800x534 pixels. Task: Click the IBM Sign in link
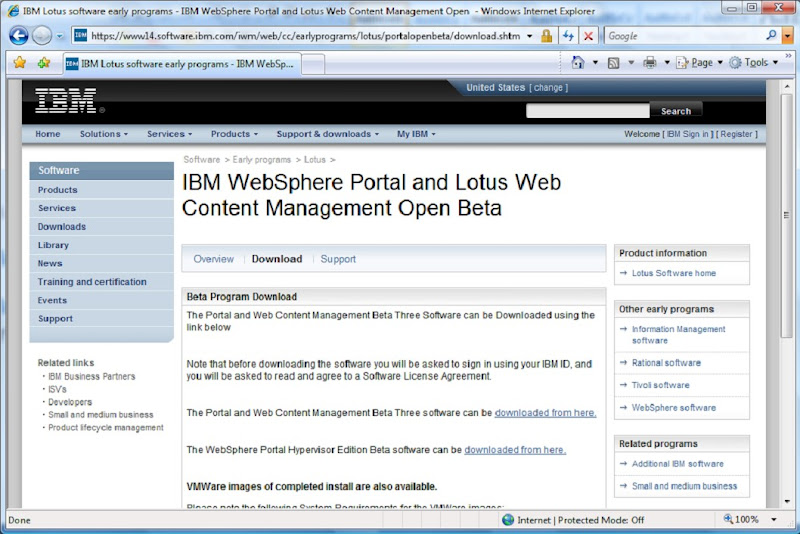688,134
